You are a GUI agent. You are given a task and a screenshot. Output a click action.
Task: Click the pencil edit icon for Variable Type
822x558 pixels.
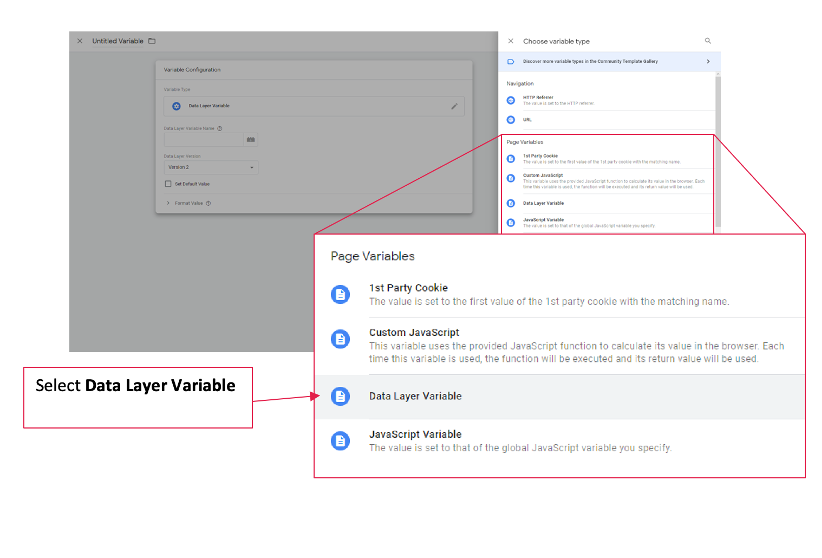[x=454, y=105]
